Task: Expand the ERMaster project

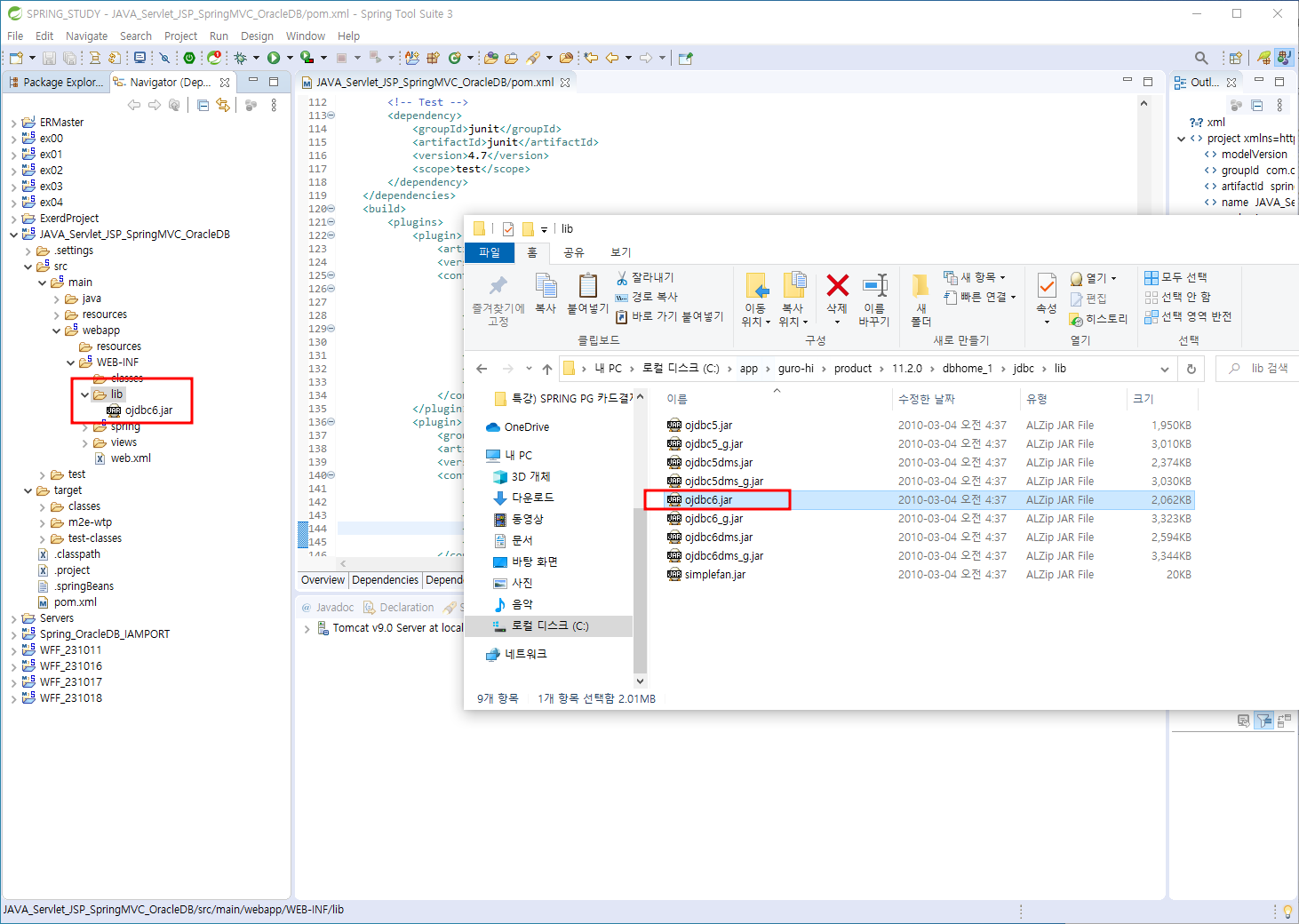Action: pos(13,123)
